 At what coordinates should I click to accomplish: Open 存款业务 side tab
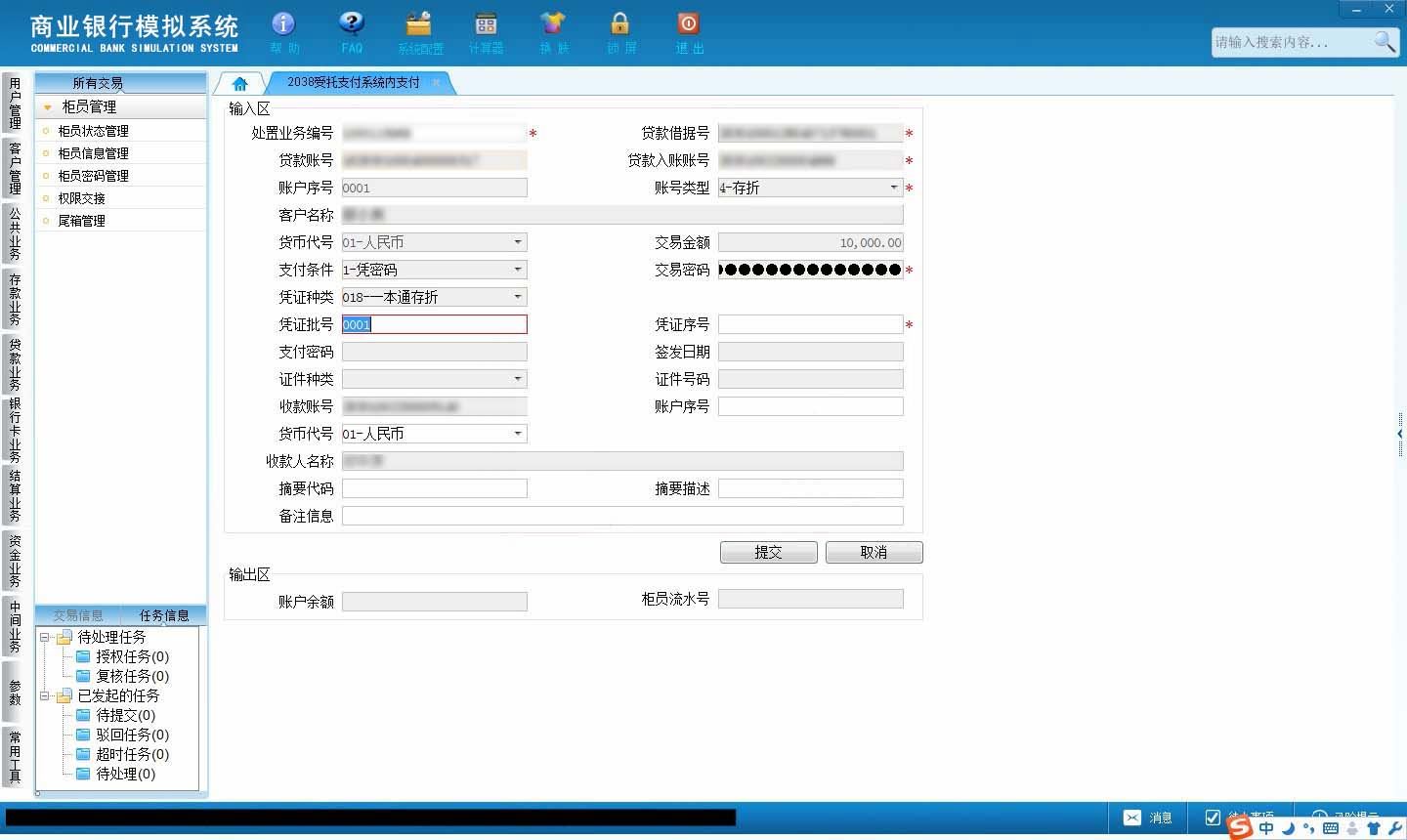tap(15, 299)
